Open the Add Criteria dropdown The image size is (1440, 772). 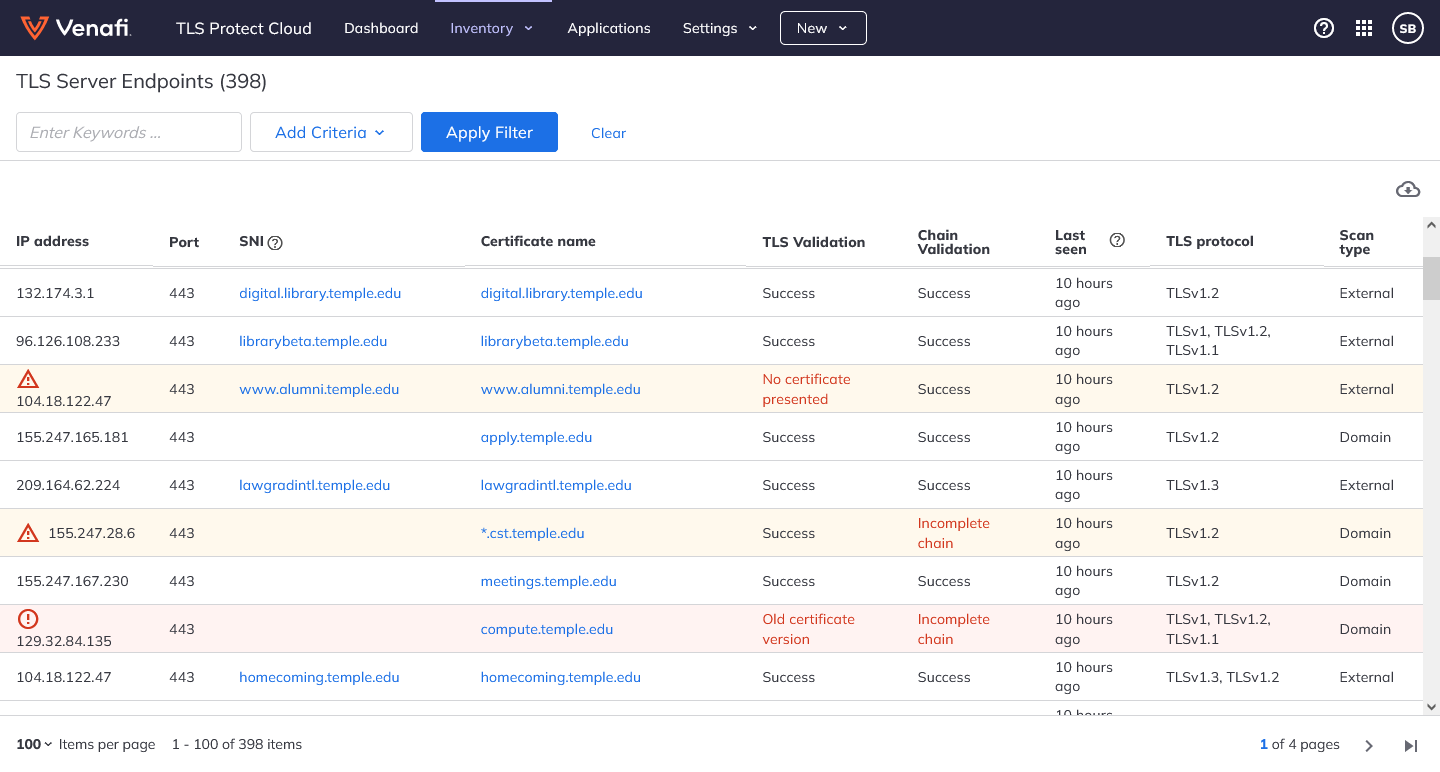tap(331, 131)
